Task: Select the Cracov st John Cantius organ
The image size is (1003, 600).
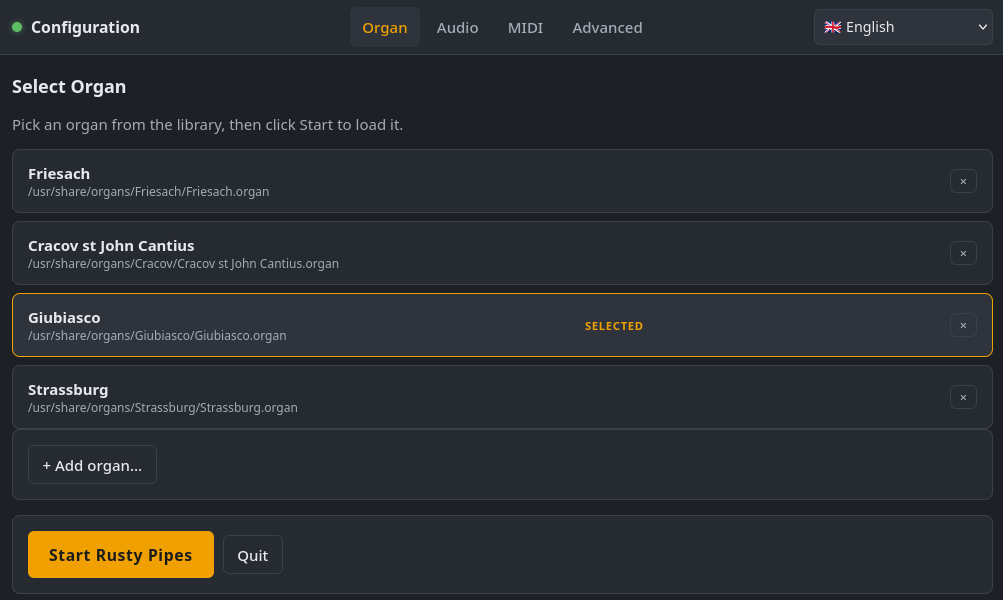Action: point(502,253)
